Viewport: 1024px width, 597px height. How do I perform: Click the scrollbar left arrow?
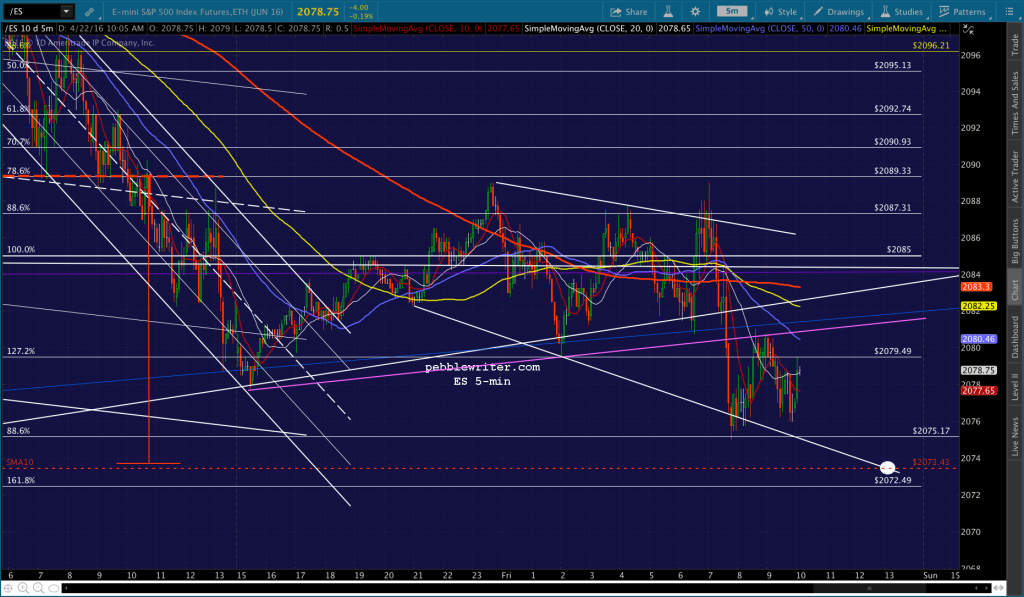click(66, 589)
